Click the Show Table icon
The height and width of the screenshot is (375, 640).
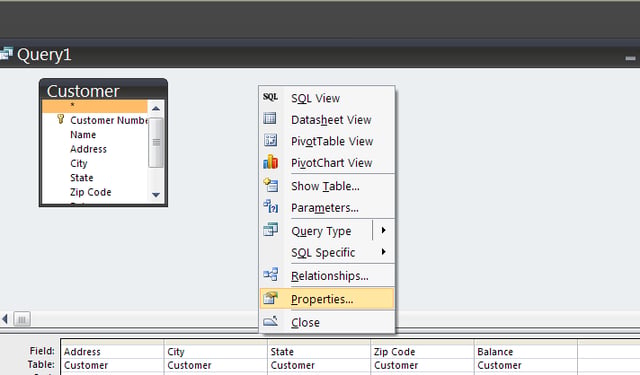270,185
